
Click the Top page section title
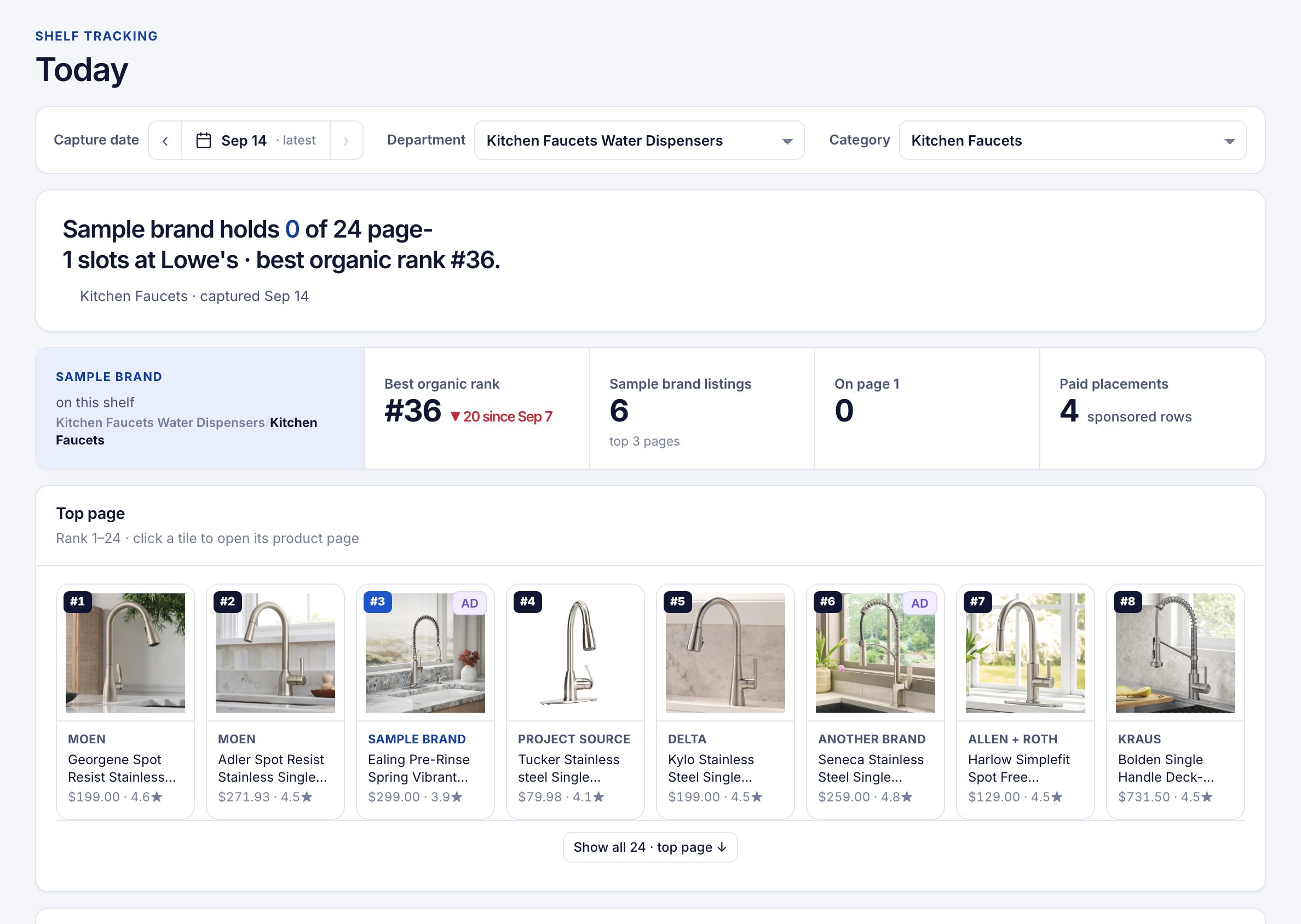[x=90, y=513]
